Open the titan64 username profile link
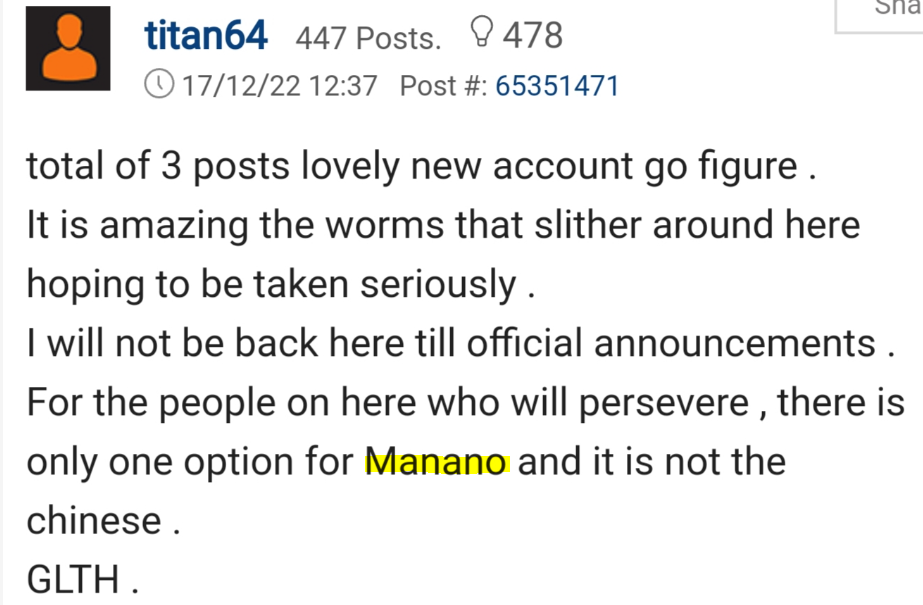 206,37
